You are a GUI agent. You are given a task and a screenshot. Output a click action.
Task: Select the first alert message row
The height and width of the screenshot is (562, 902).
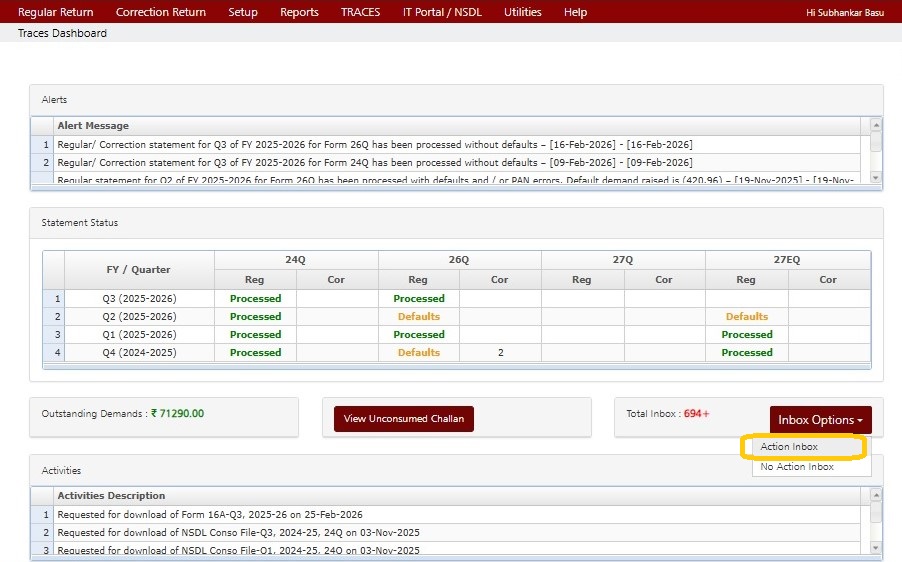[x=375, y=145]
